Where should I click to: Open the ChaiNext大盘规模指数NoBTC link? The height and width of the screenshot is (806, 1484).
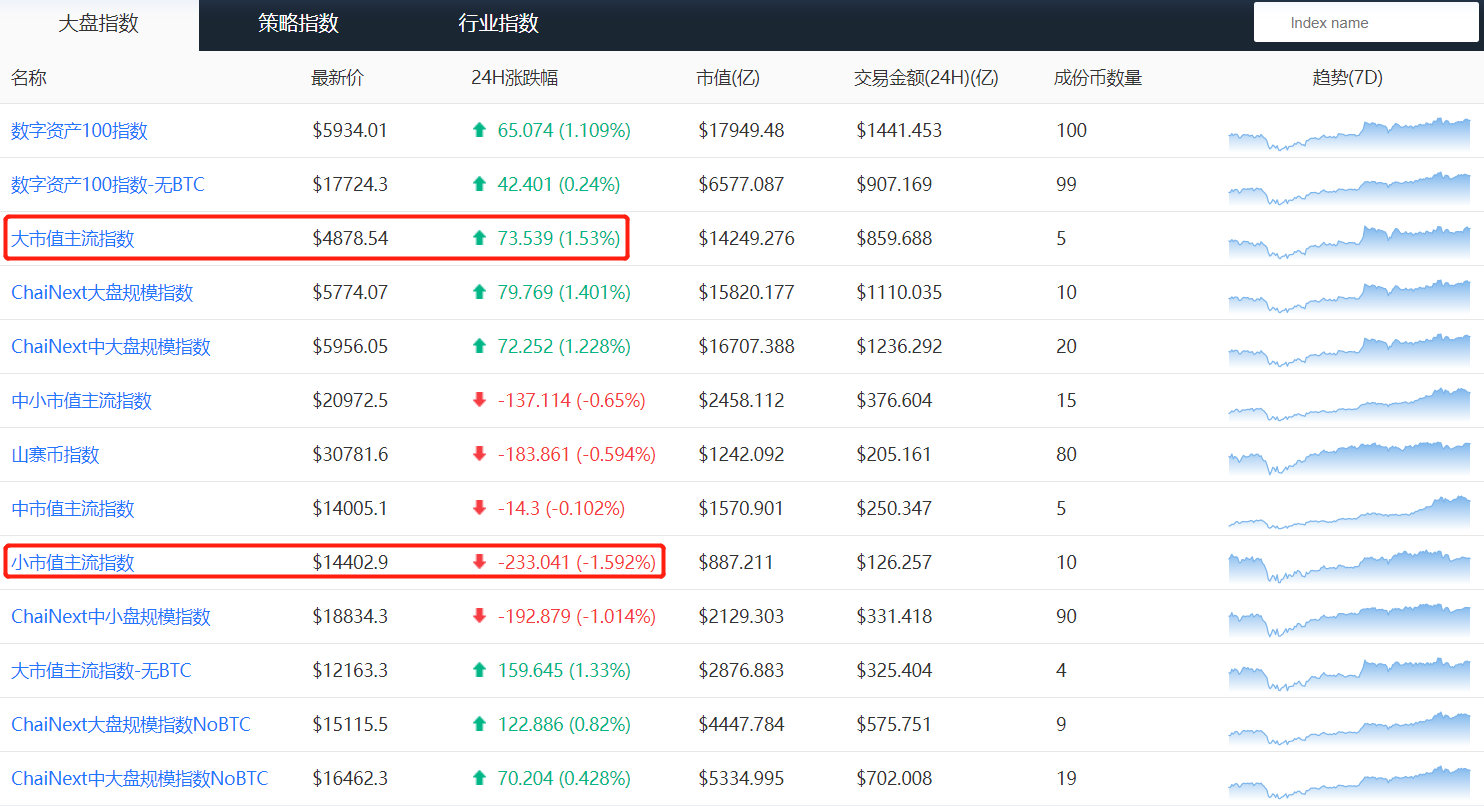[x=131, y=725]
